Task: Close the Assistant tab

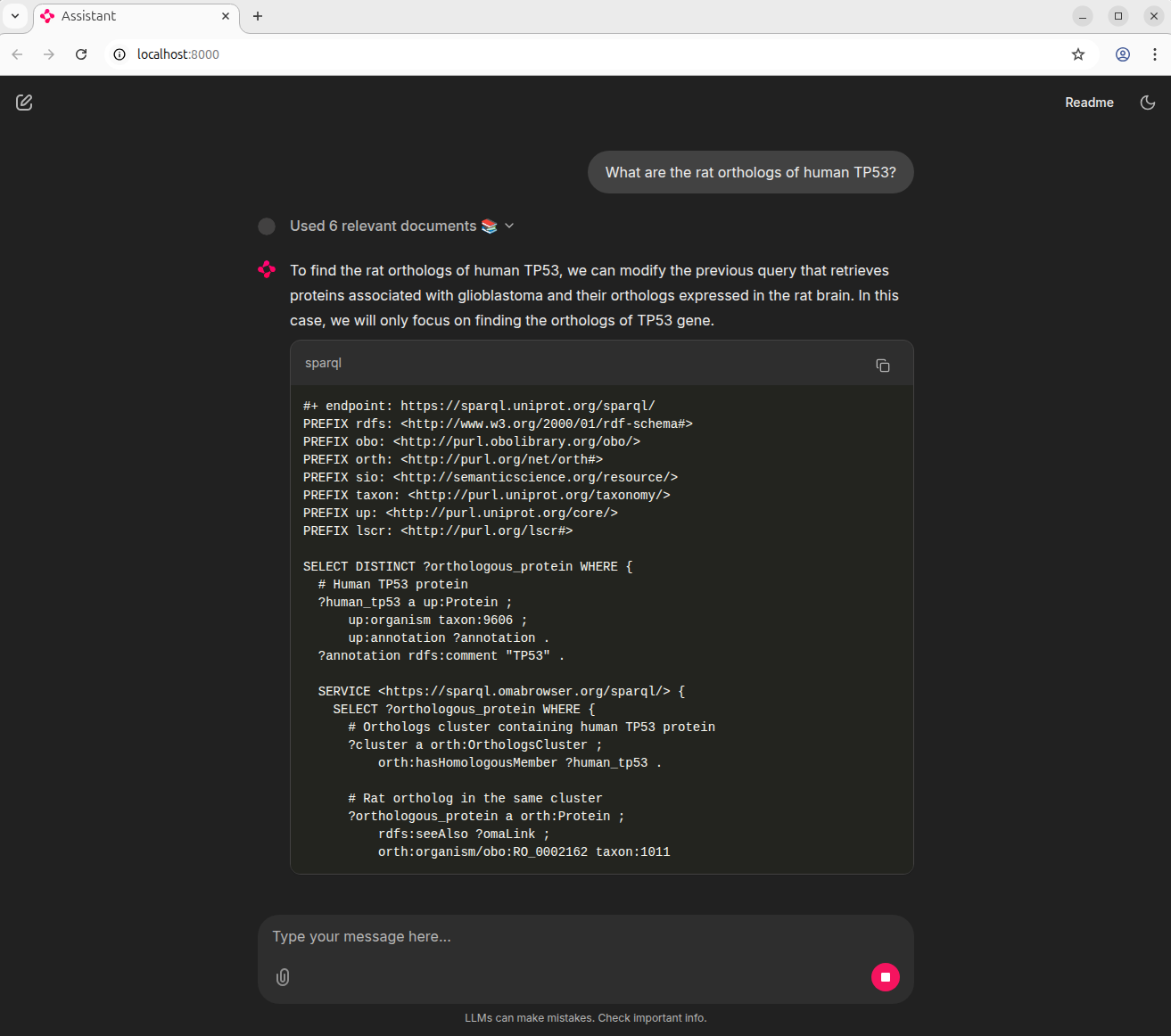Action: tap(226, 16)
